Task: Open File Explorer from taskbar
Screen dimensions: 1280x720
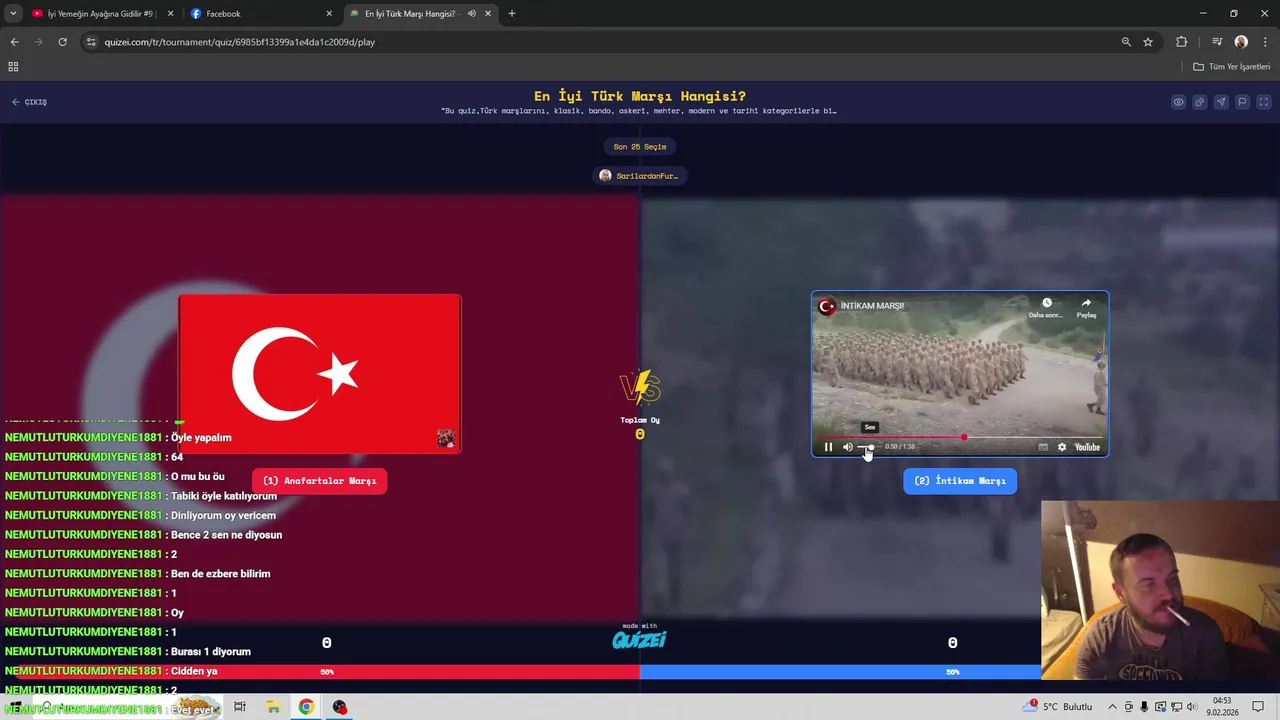Action: pyautogui.click(x=273, y=707)
